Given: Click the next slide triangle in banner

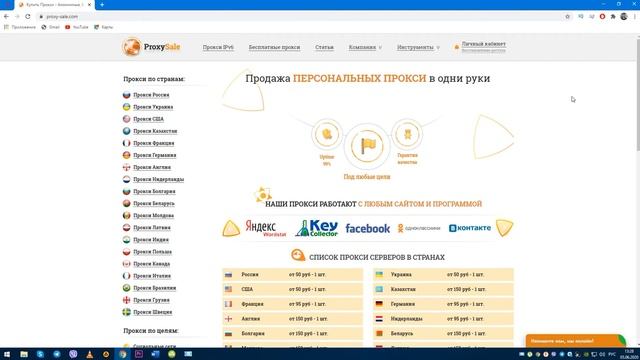Looking at the screenshot, I should [493, 137].
